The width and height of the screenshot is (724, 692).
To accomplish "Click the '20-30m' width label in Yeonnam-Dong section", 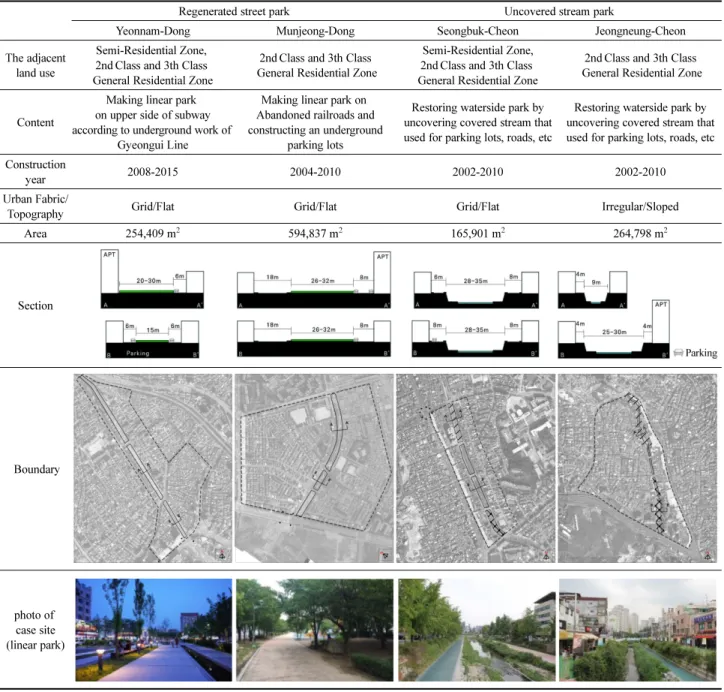I will tap(148, 280).
